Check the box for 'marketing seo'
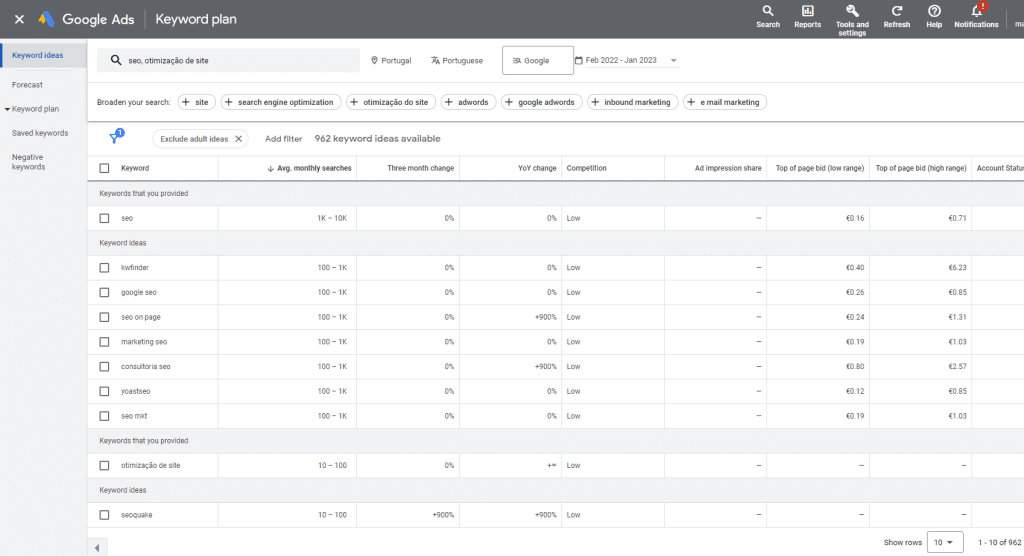 point(104,342)
